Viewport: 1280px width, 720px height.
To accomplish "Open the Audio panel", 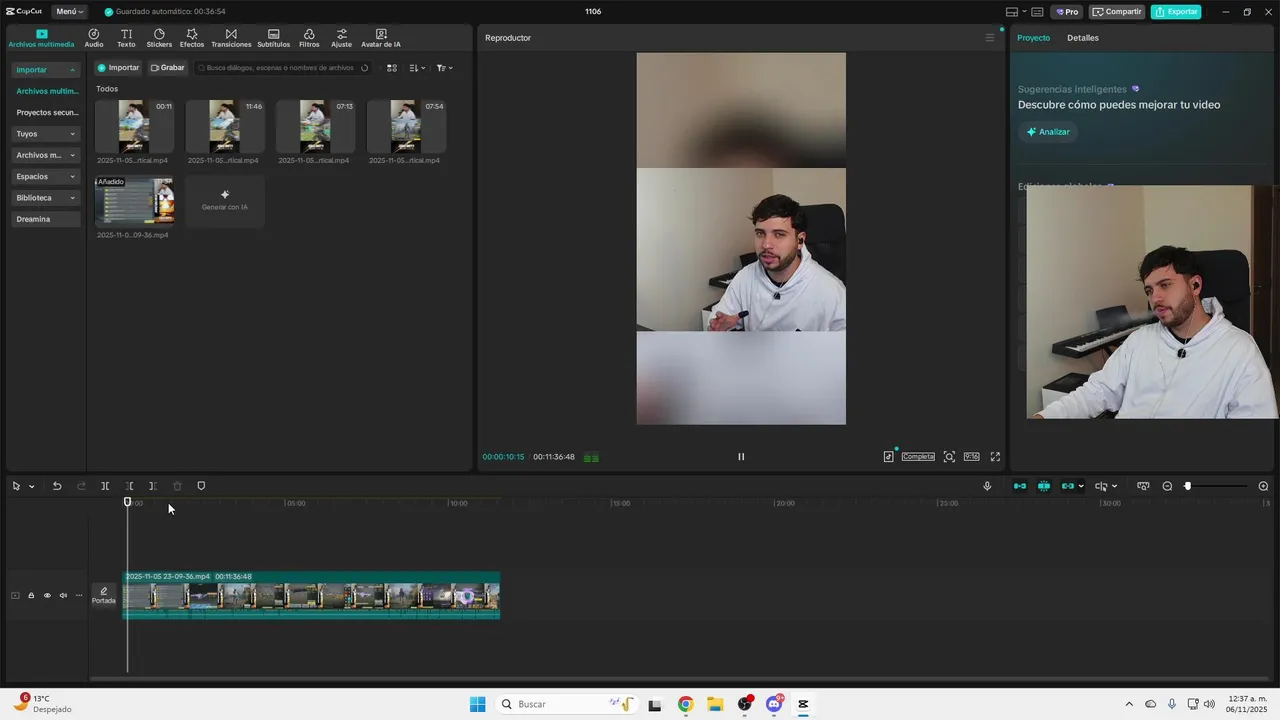I will coord(94,38).
